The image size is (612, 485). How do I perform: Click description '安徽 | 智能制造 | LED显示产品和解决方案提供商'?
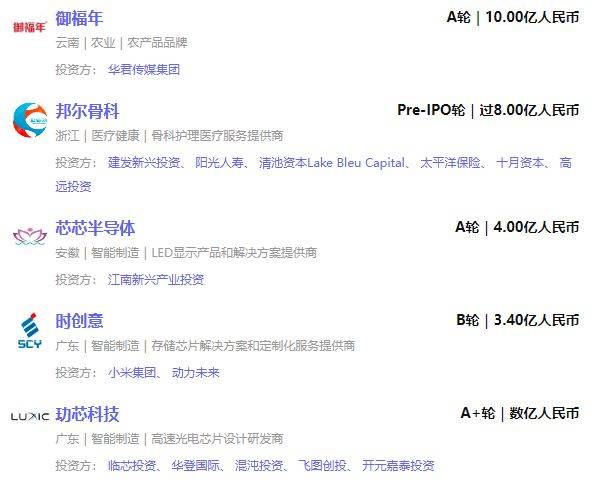click(x=186, y=252)
